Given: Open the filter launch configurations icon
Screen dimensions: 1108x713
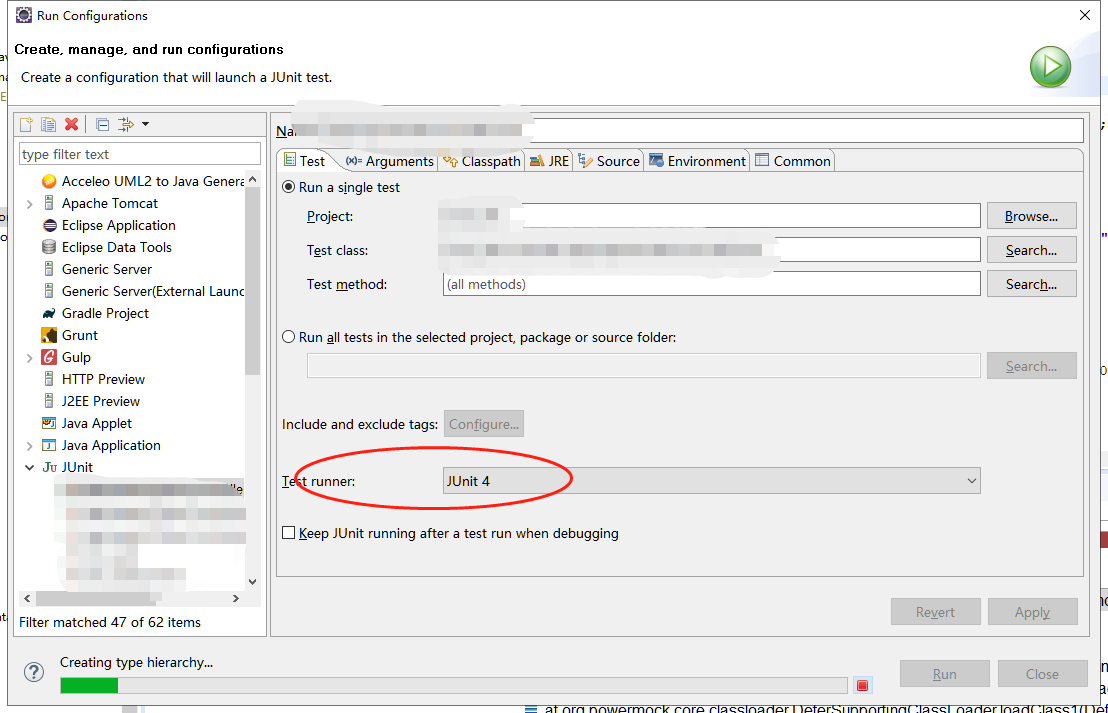Looking at the screenshot, I should pyautogui.click(x=126, y=124).
